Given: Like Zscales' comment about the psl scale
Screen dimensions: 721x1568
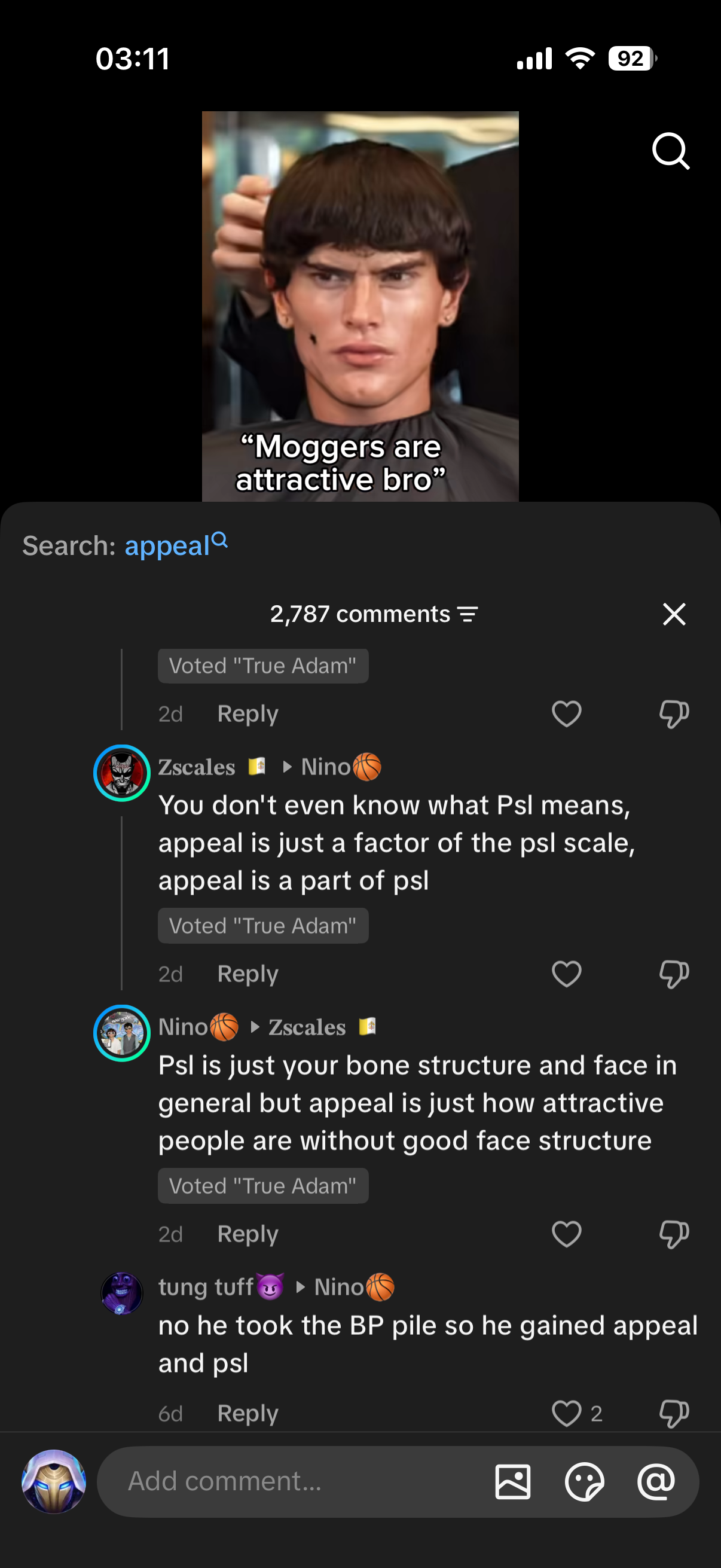Looking at the screenshot, I should [x=566, y=974].
